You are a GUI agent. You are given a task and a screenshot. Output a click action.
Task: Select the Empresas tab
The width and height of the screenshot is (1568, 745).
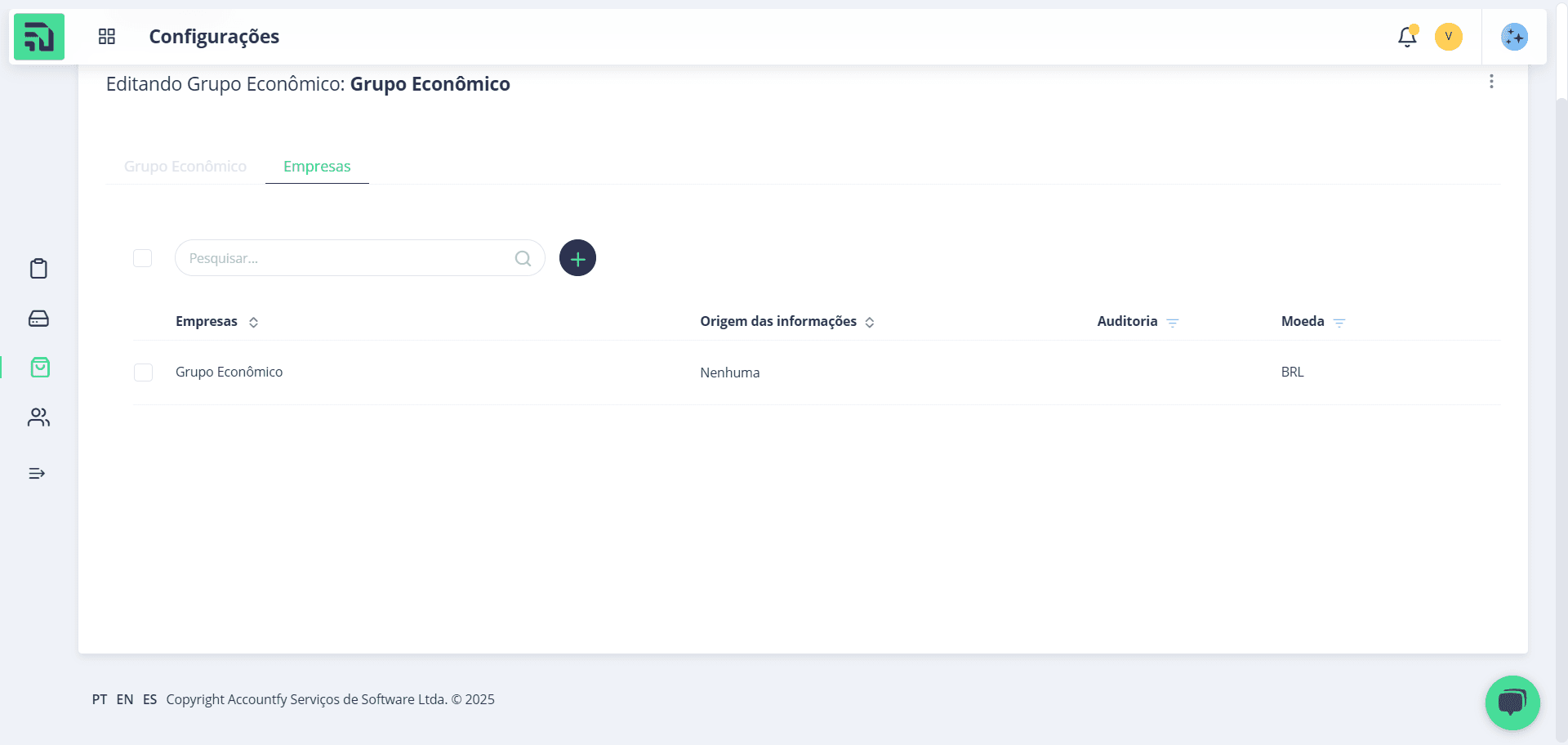point(317,167)
